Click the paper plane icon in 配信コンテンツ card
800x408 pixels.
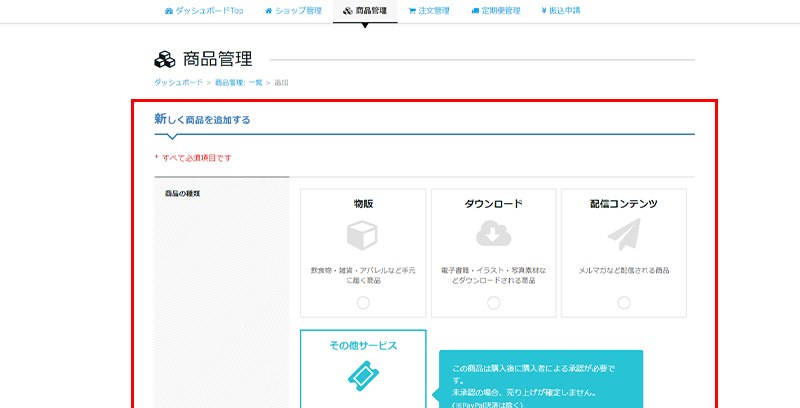click(623, 233)
